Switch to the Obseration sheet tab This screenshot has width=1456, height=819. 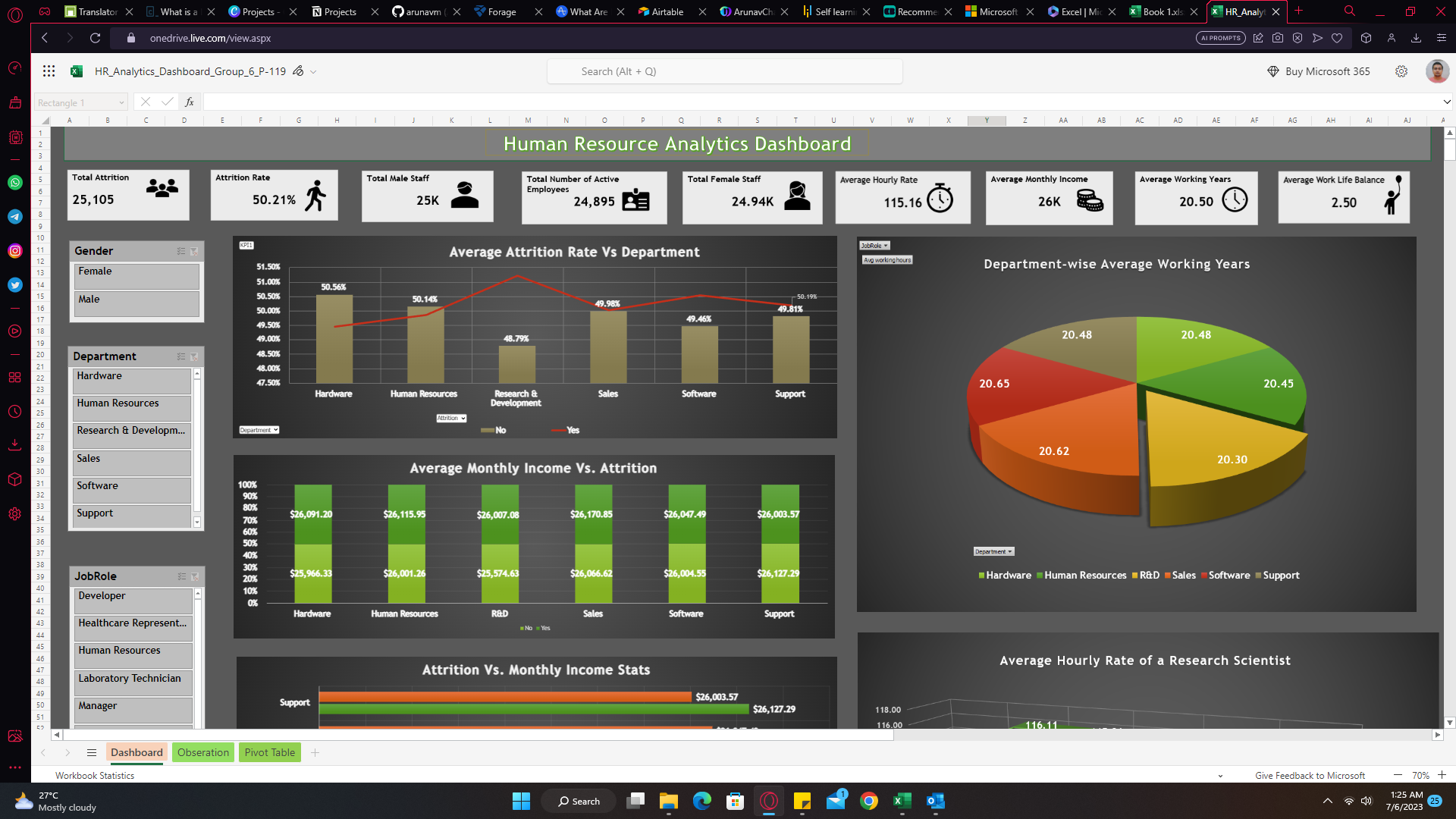(203, 752)
